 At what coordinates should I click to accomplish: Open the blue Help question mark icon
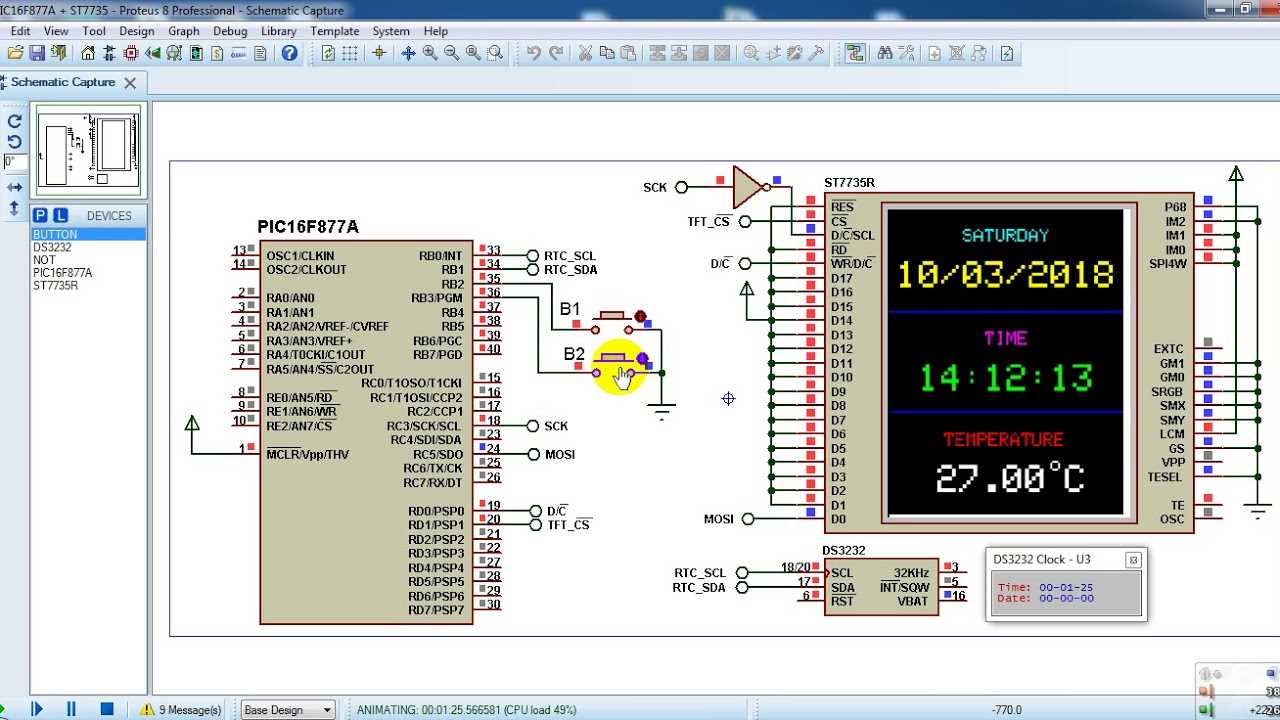289,53
